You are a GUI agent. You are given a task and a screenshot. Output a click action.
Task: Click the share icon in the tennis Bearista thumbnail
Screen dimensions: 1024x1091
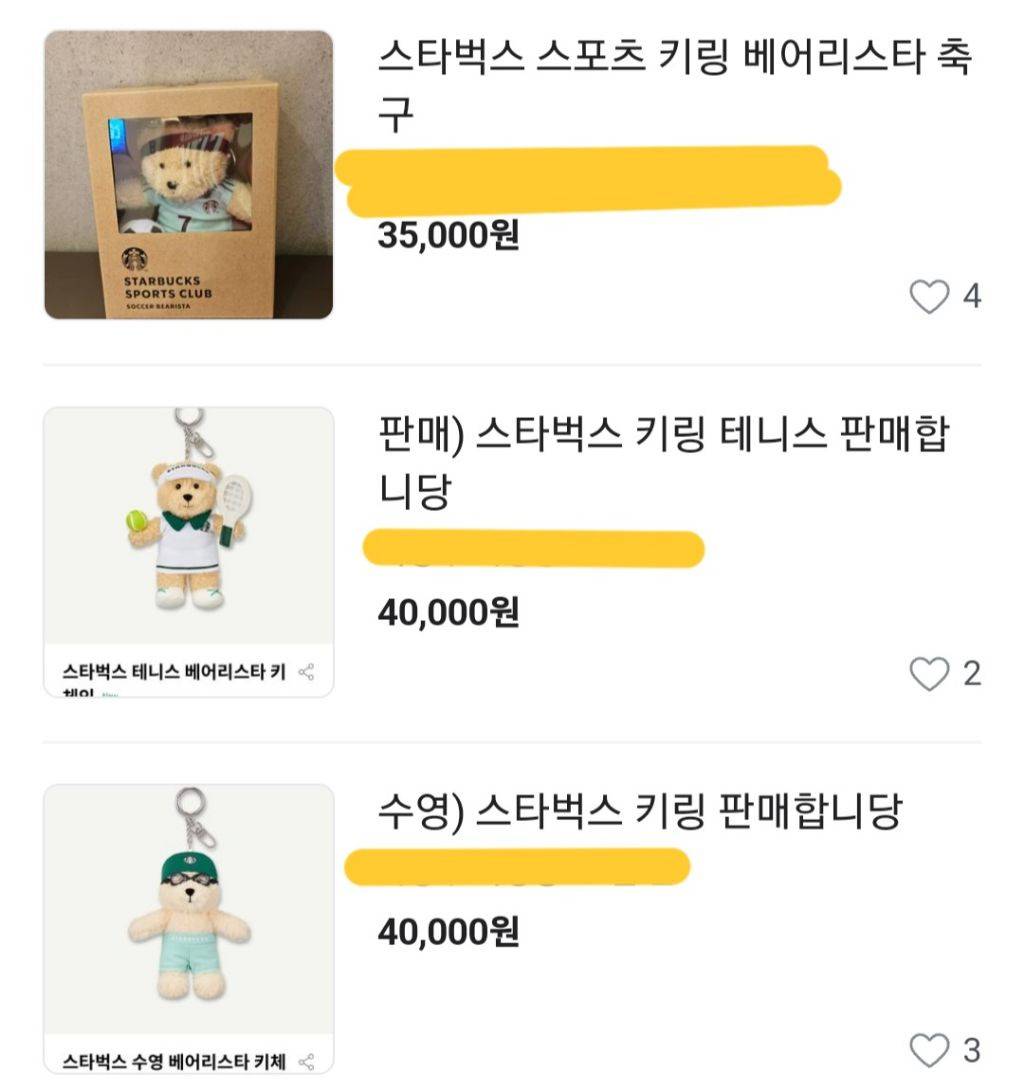click(306, 672)
